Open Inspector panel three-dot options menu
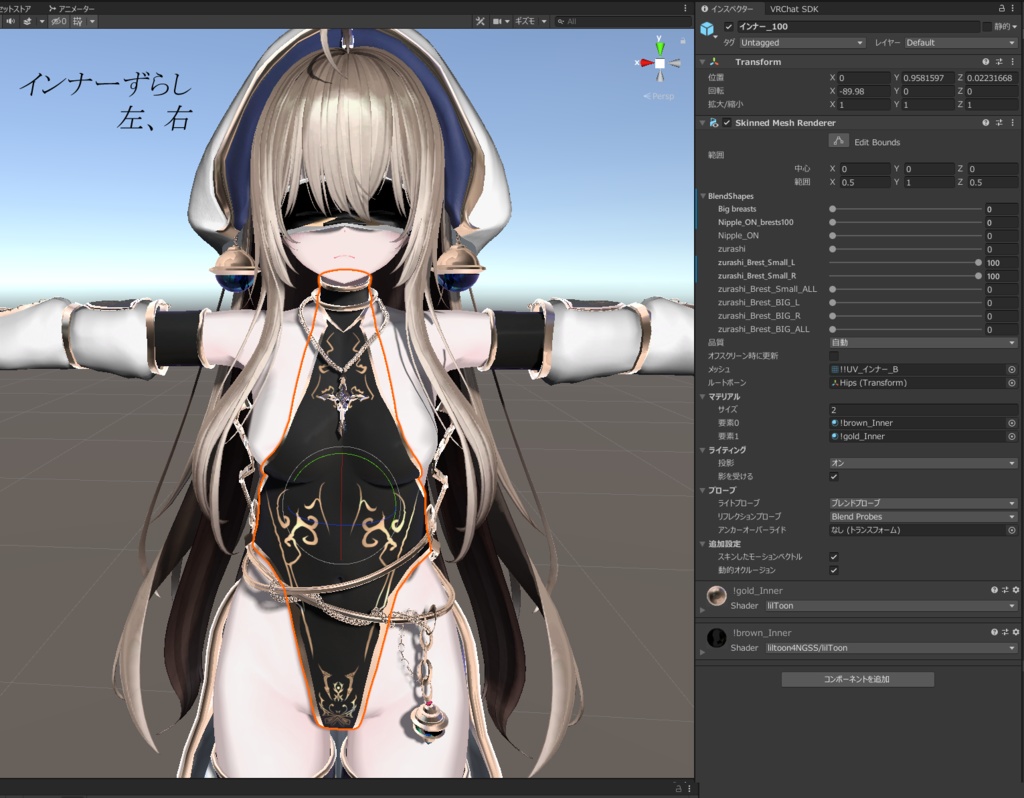1024x798 pixels. pos(1014,8)
